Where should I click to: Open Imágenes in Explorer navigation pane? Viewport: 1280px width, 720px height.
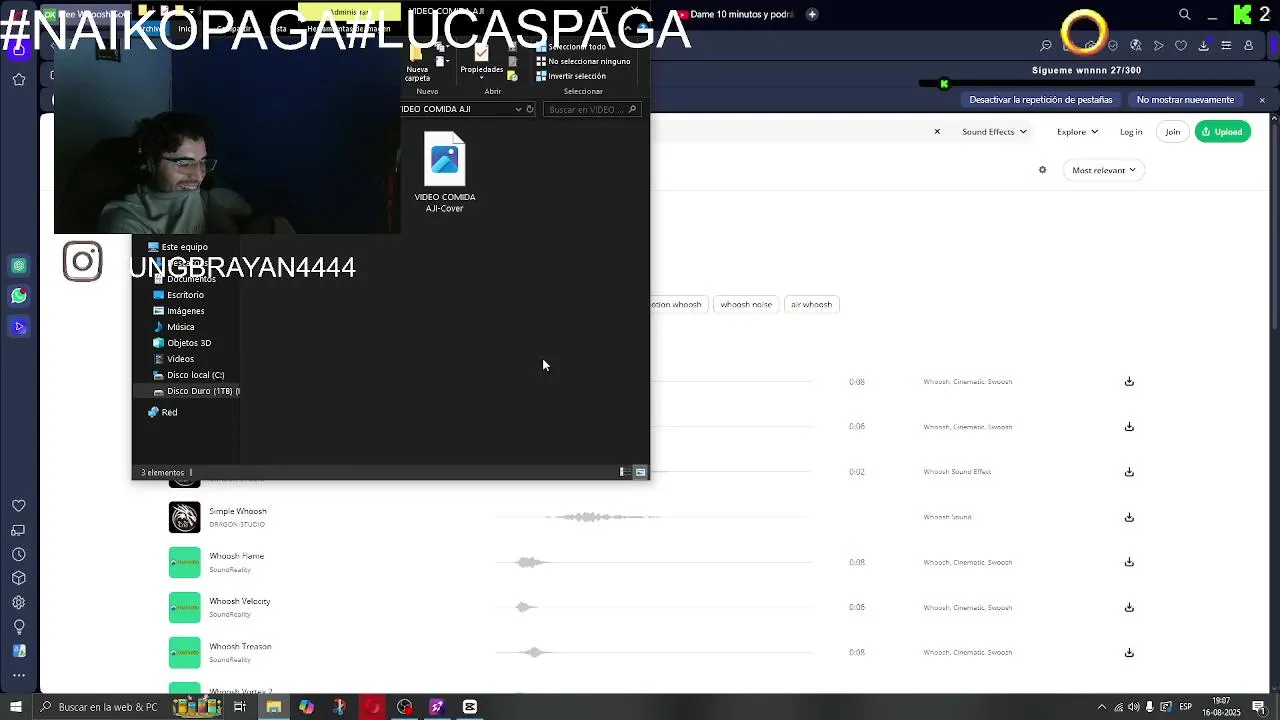tap(178, 311)
